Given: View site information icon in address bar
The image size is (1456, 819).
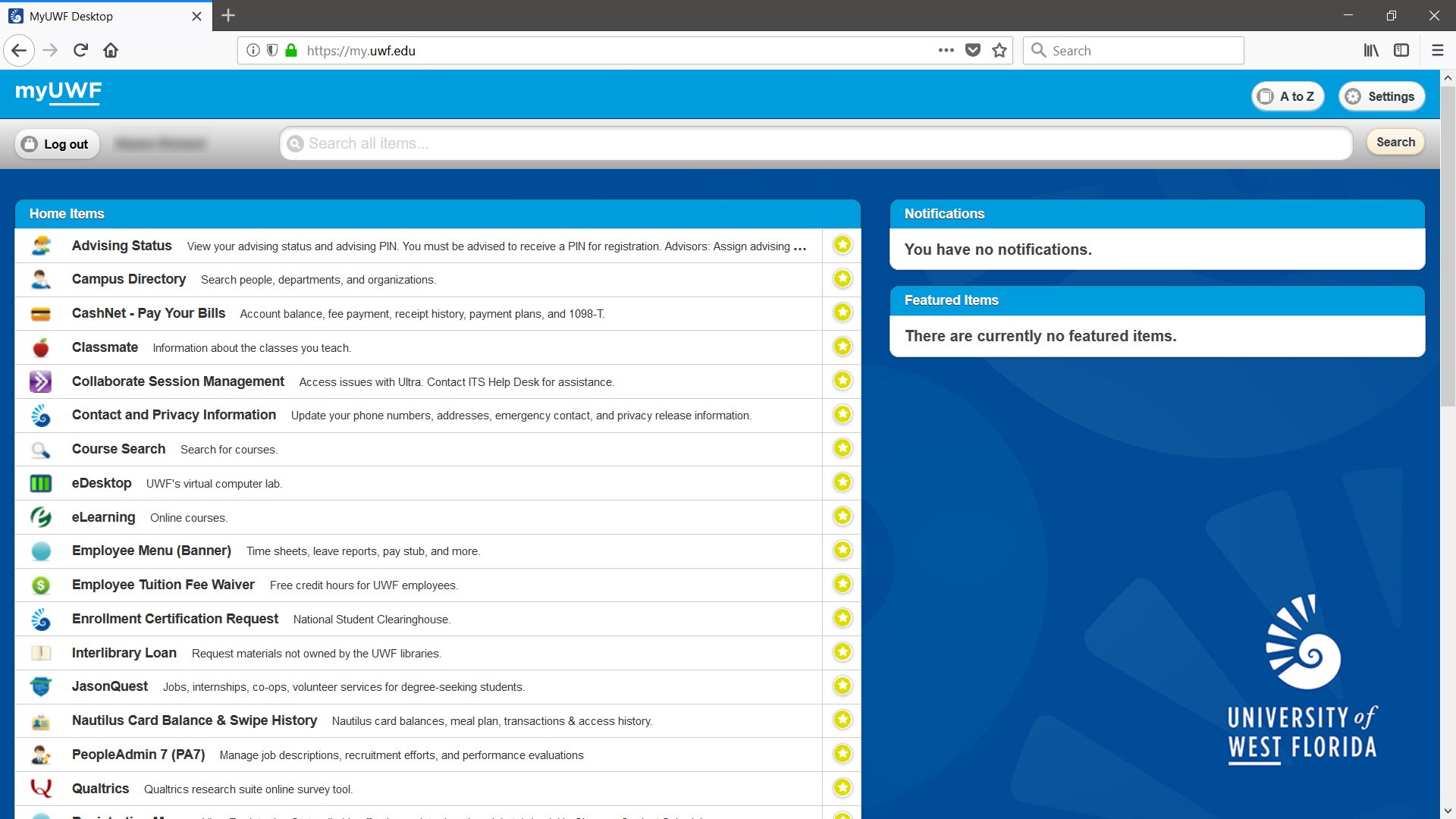Looking at the screenshot, I should tap(253, 50).
